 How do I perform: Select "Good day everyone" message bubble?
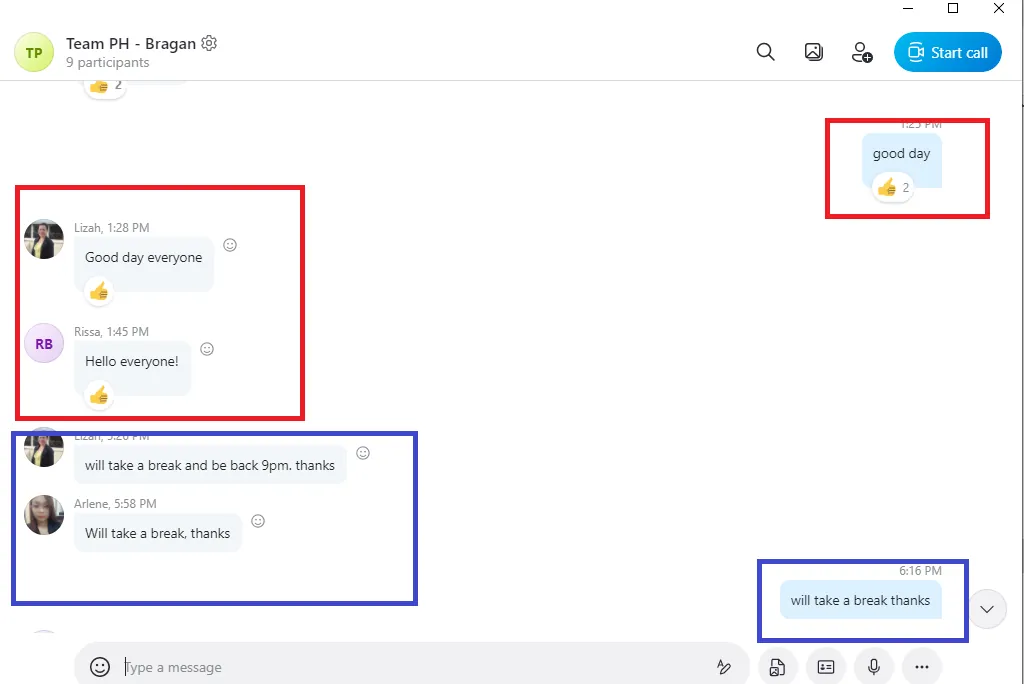[144, 264]
